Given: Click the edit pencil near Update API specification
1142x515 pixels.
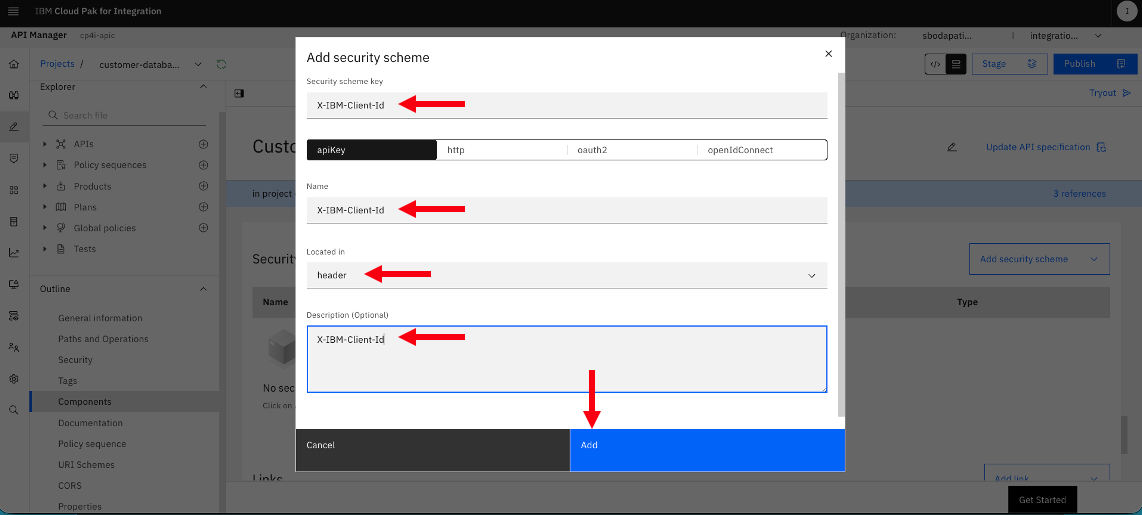Looking at the screenshot, I should click(951, 147).
